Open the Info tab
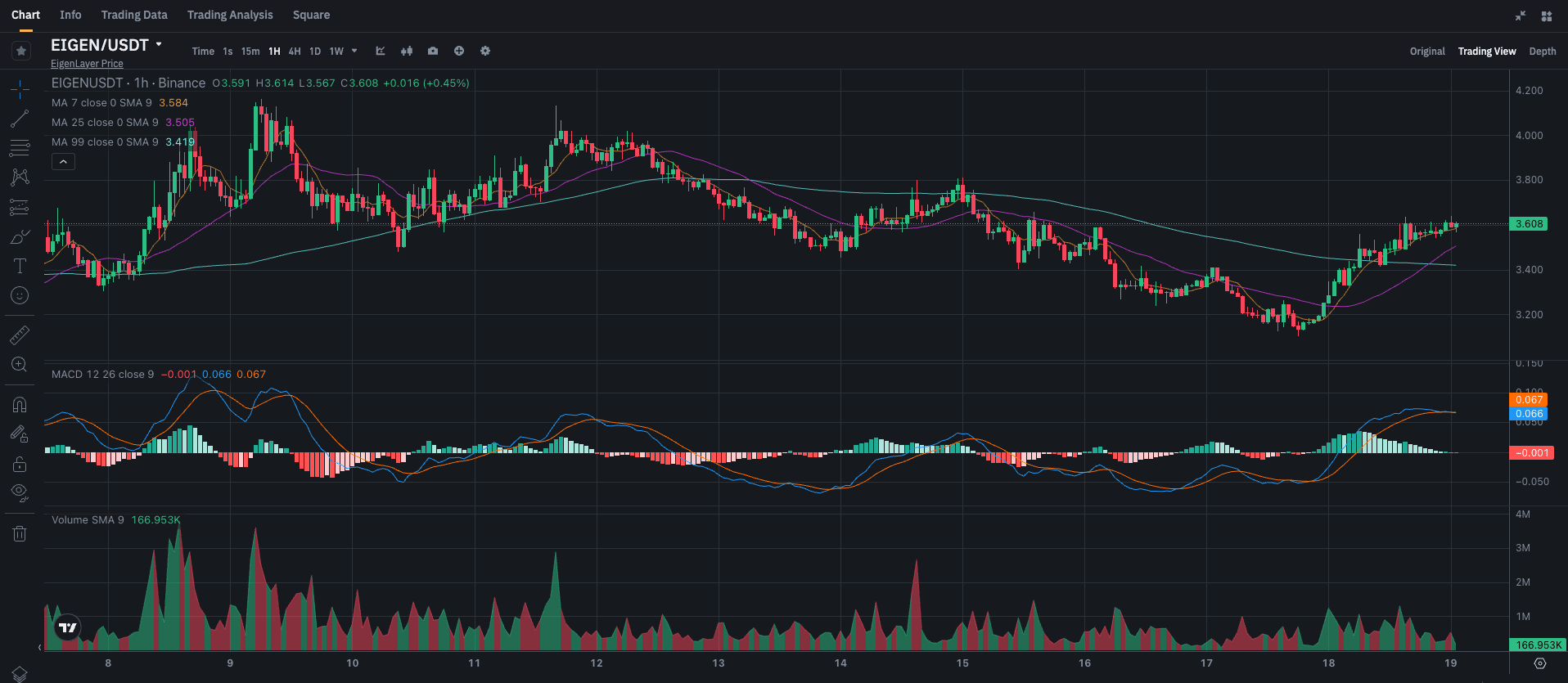 click(x=70, y=15)
